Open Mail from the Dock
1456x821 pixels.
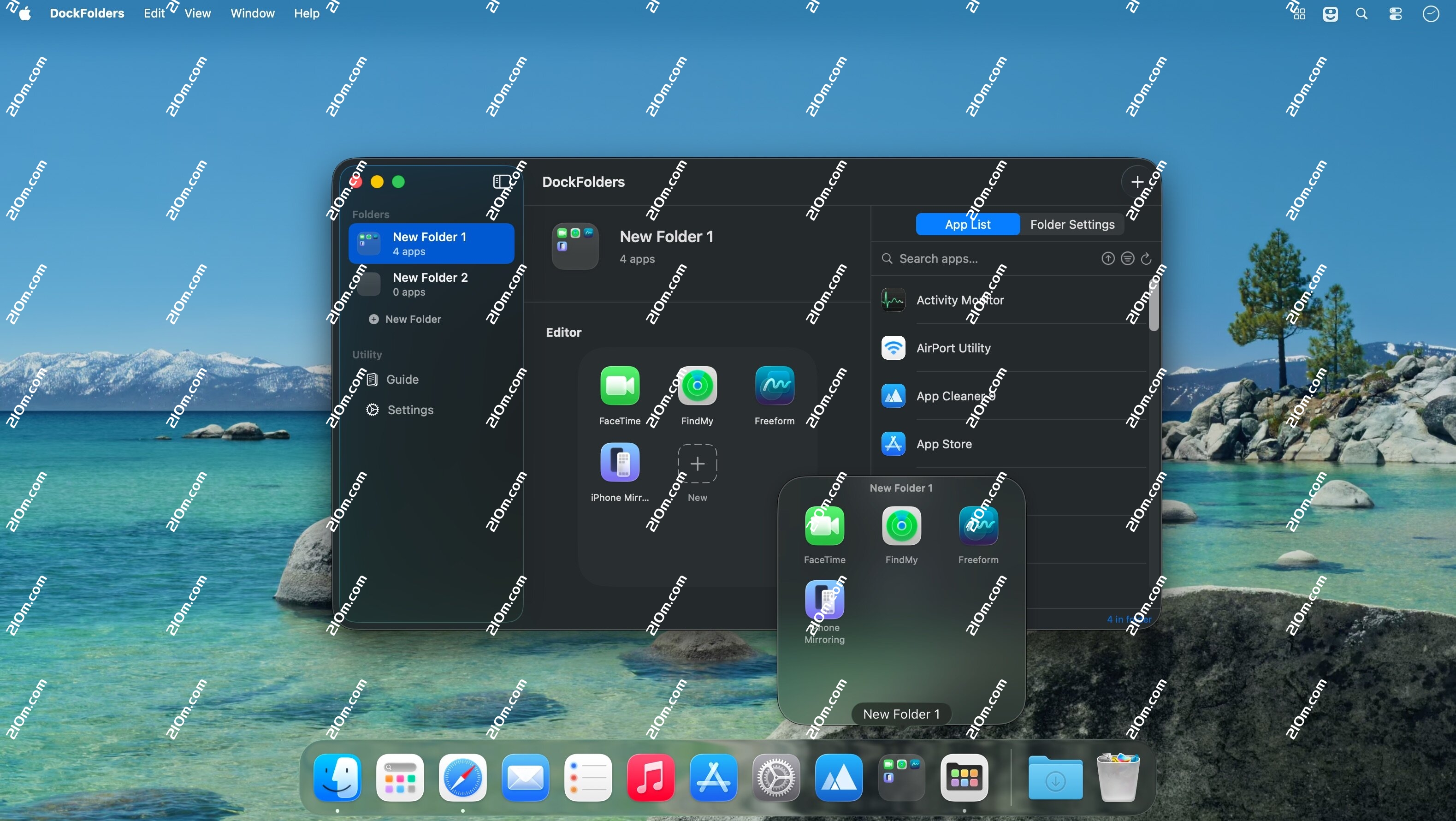[526, 778]
